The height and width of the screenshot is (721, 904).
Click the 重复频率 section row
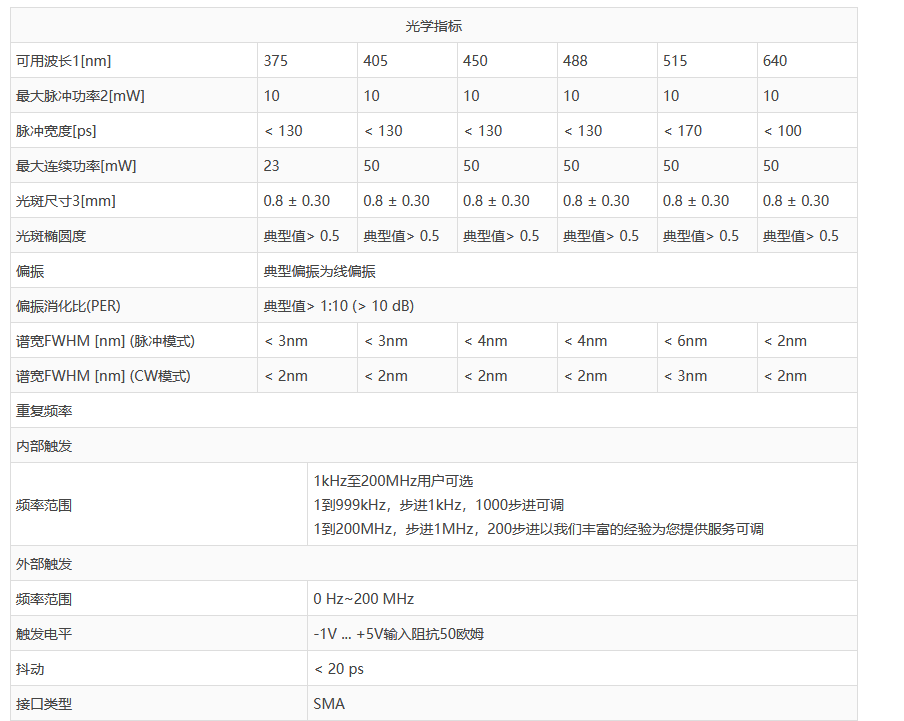click(44, 411)
